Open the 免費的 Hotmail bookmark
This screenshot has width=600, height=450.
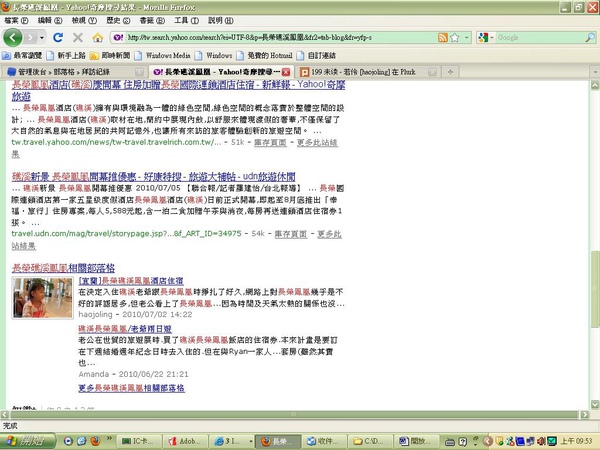tap(264, 55)
